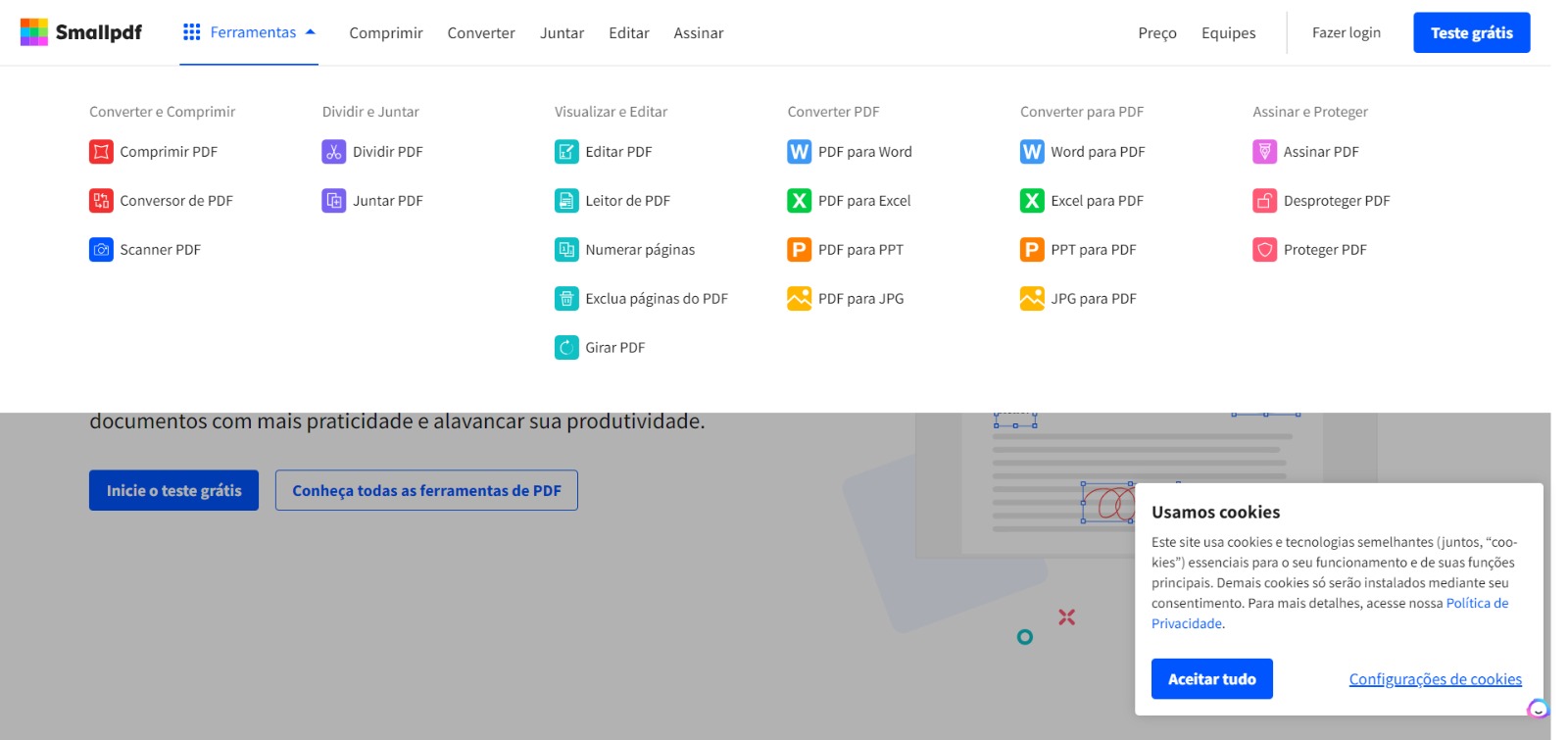Go to the Equipes page
Viewport: 1568px width, 740px height.
1229,33
